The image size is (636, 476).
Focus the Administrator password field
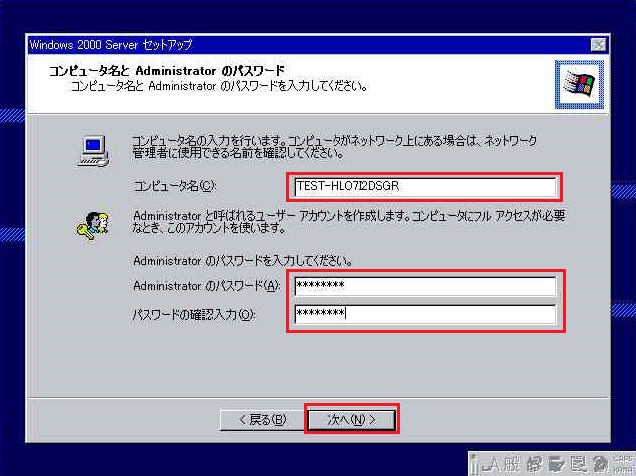425,286
